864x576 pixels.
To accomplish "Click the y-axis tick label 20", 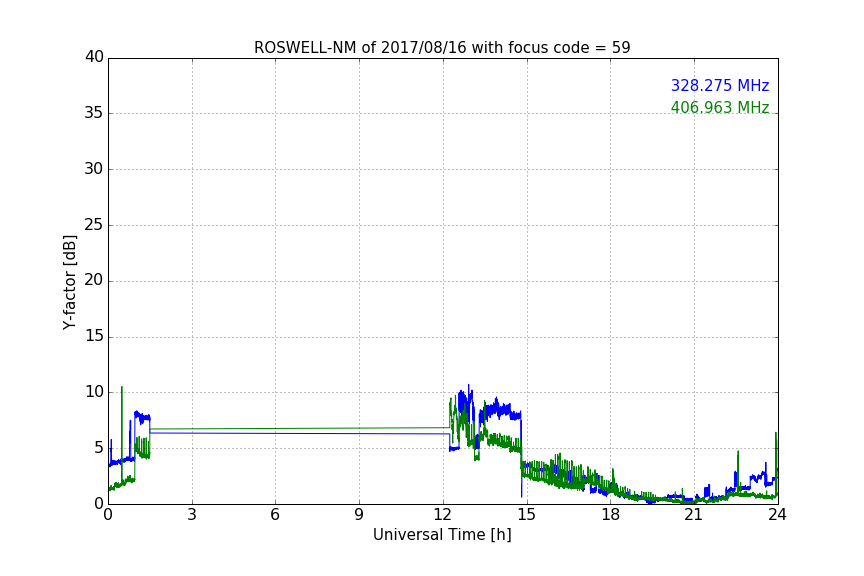I will click(94, 280).
